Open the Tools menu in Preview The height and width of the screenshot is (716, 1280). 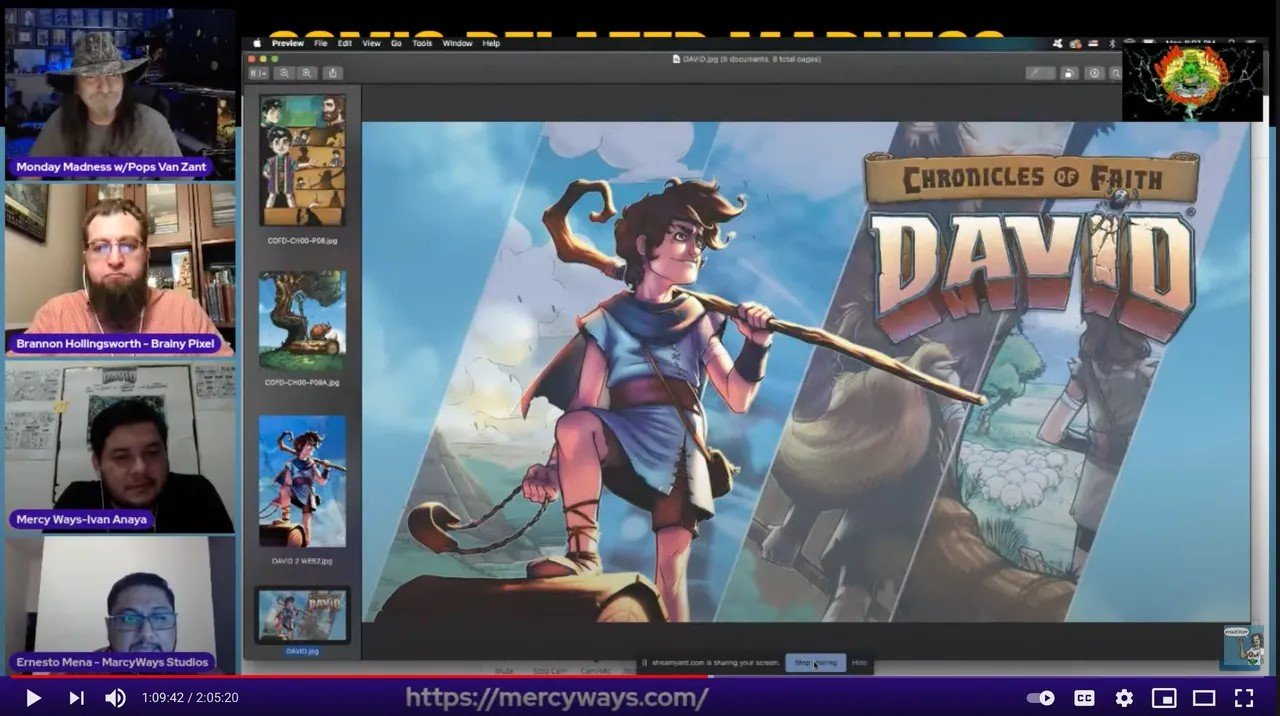[x=422, y=43]
